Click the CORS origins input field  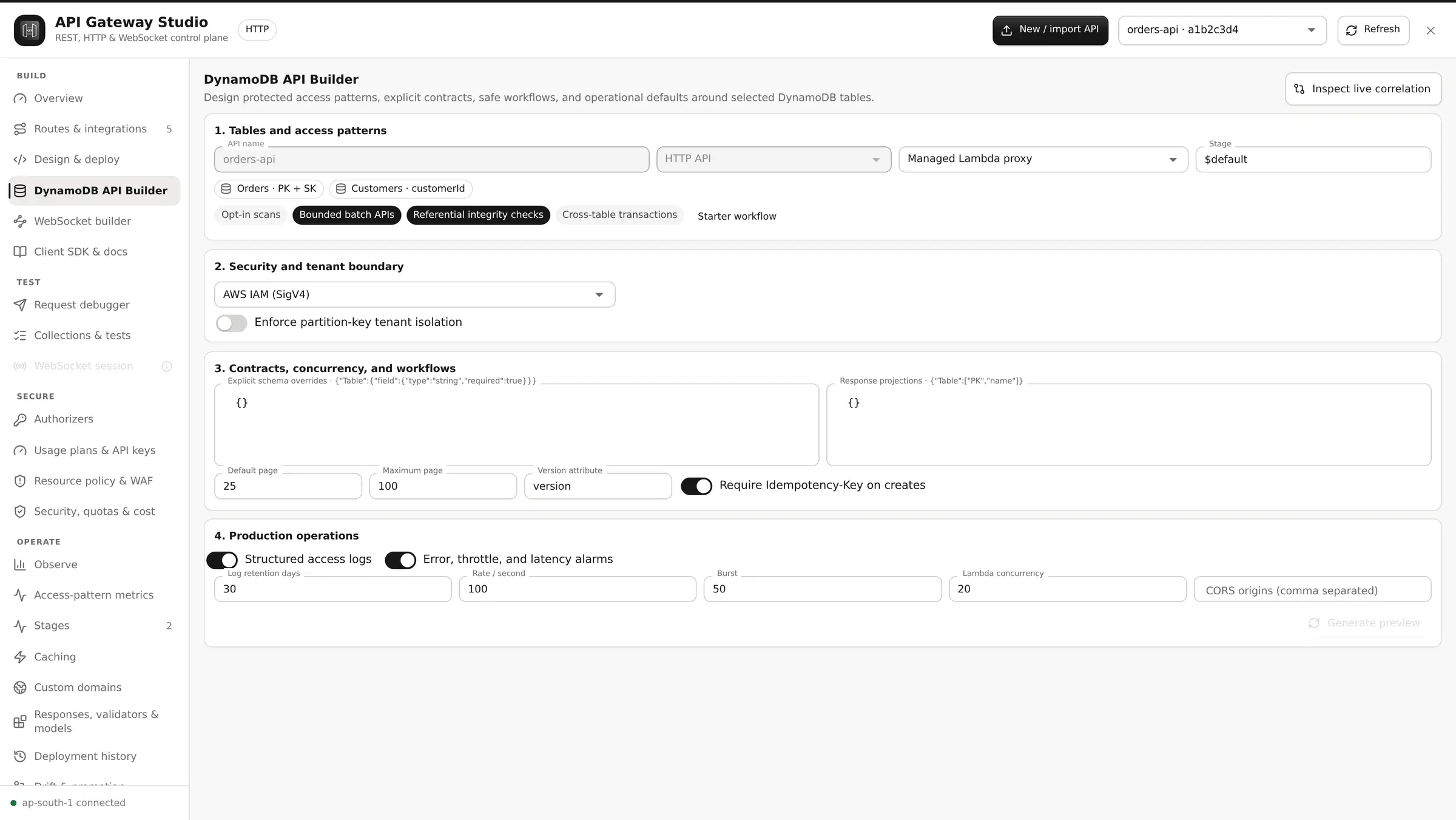pyautogui.click(x=1312, y=590)
